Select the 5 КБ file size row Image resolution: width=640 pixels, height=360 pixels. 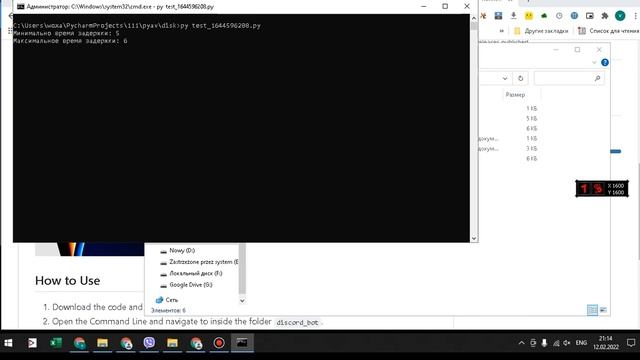coord(531,118)
